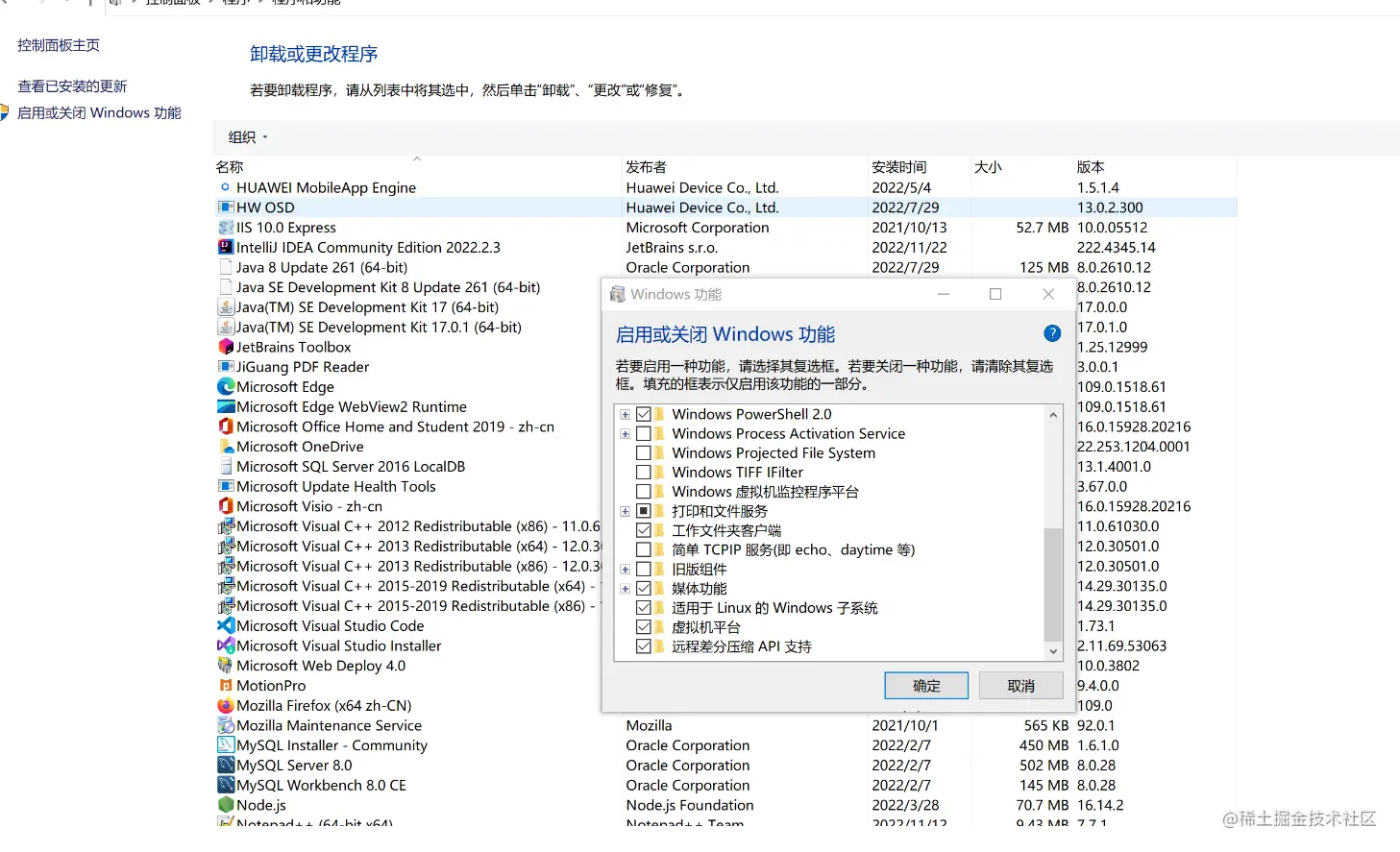Screen dimensions: 1400x852
Task: Click the MySQL Workbench 8.0 CE icon
Action: point(226,785)
